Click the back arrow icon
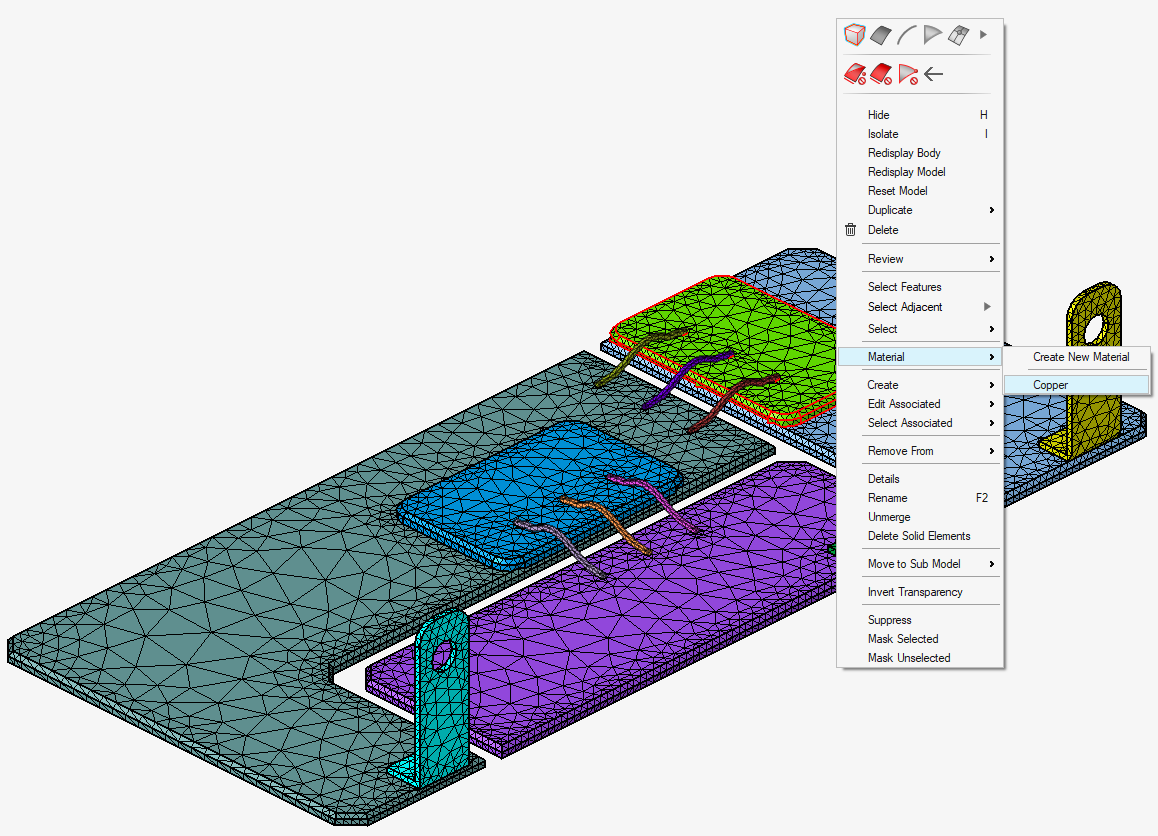Viewport: 1158px width, 836px height. coord(934,73)
